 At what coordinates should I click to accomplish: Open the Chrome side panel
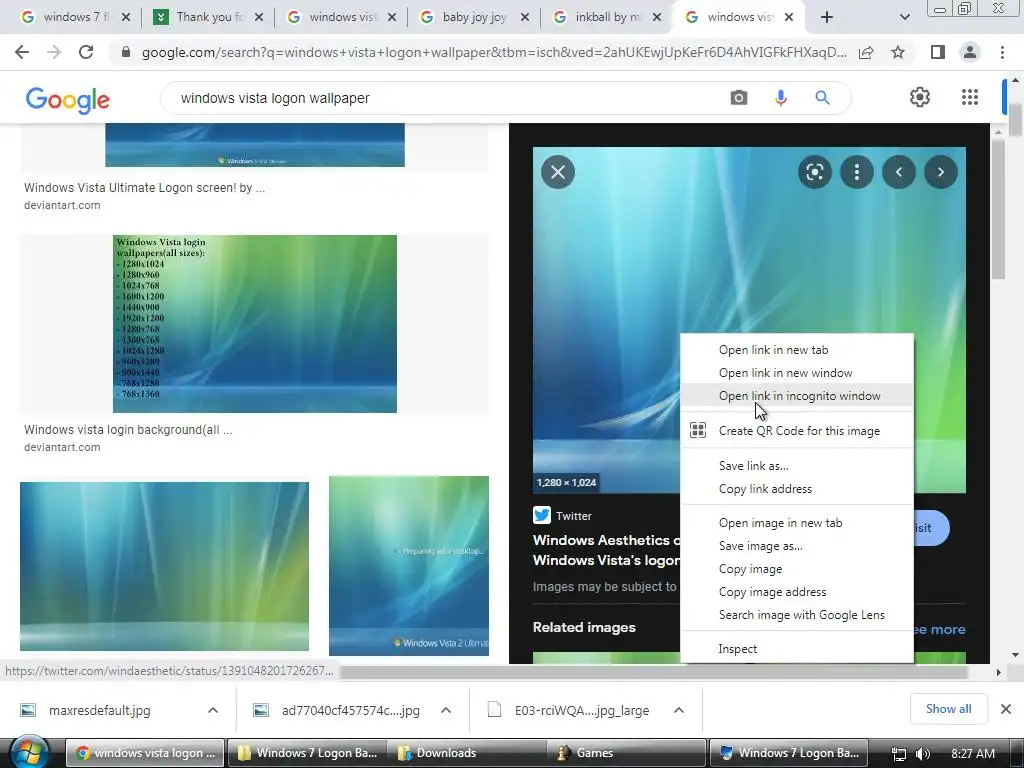tap(938, 52)
